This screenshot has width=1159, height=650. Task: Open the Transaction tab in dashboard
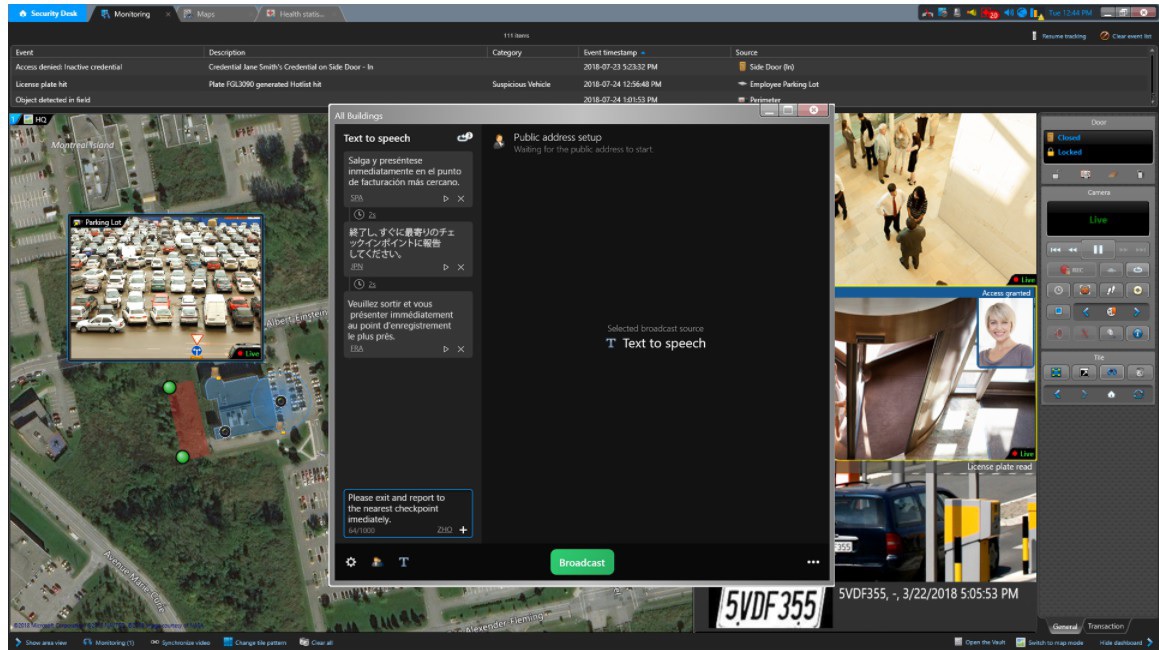(x=1105, y=626)
